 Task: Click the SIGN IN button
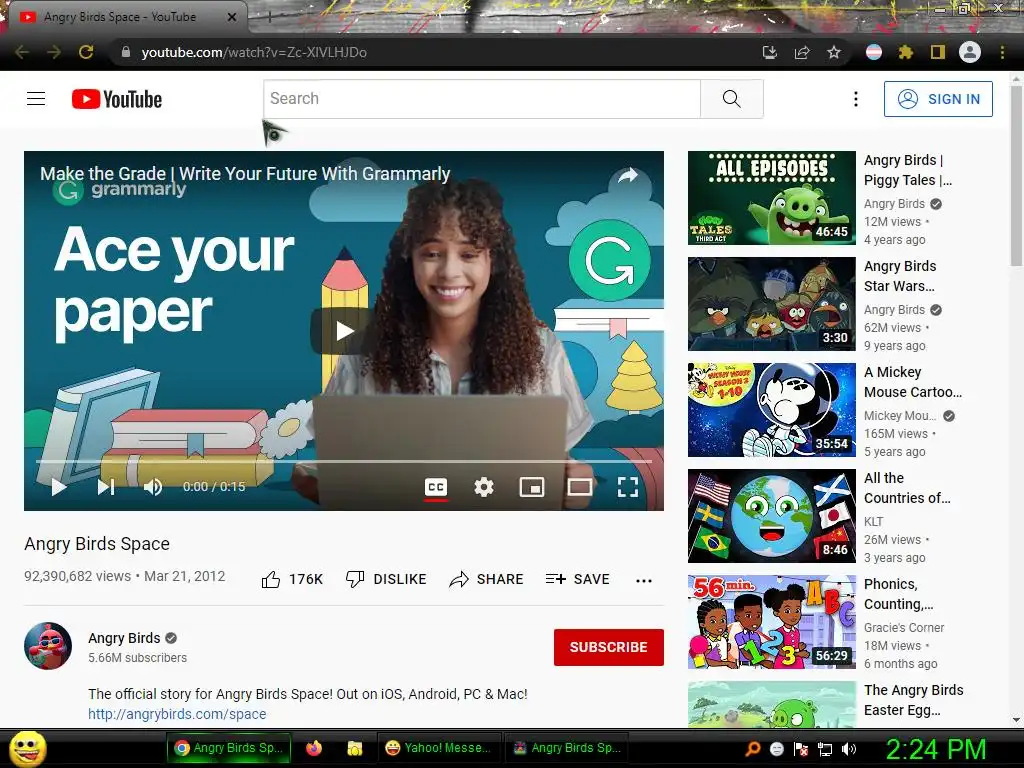938,99
